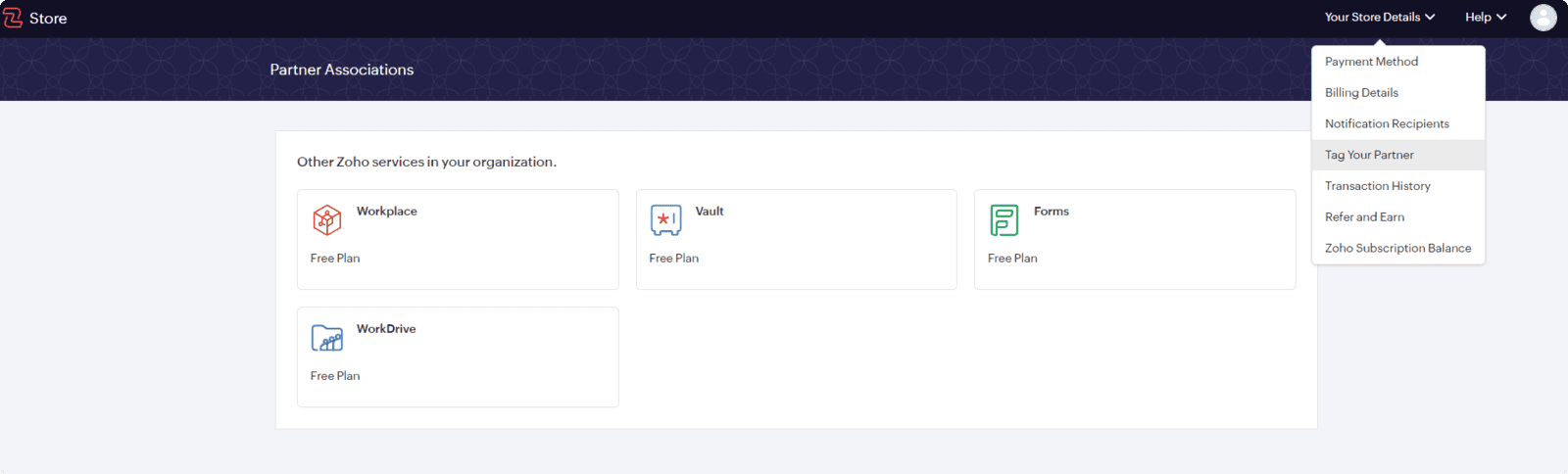Select Payment Method from menu
Viewport: 1568px width, 474px height.
coord(1398,62)
